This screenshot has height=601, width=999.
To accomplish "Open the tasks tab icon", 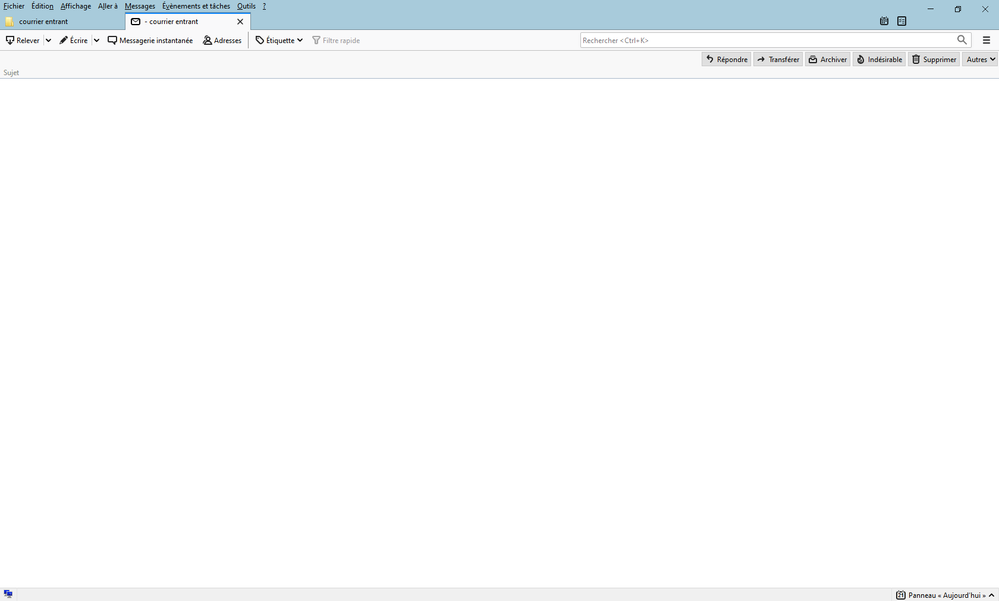I will 902,21.
